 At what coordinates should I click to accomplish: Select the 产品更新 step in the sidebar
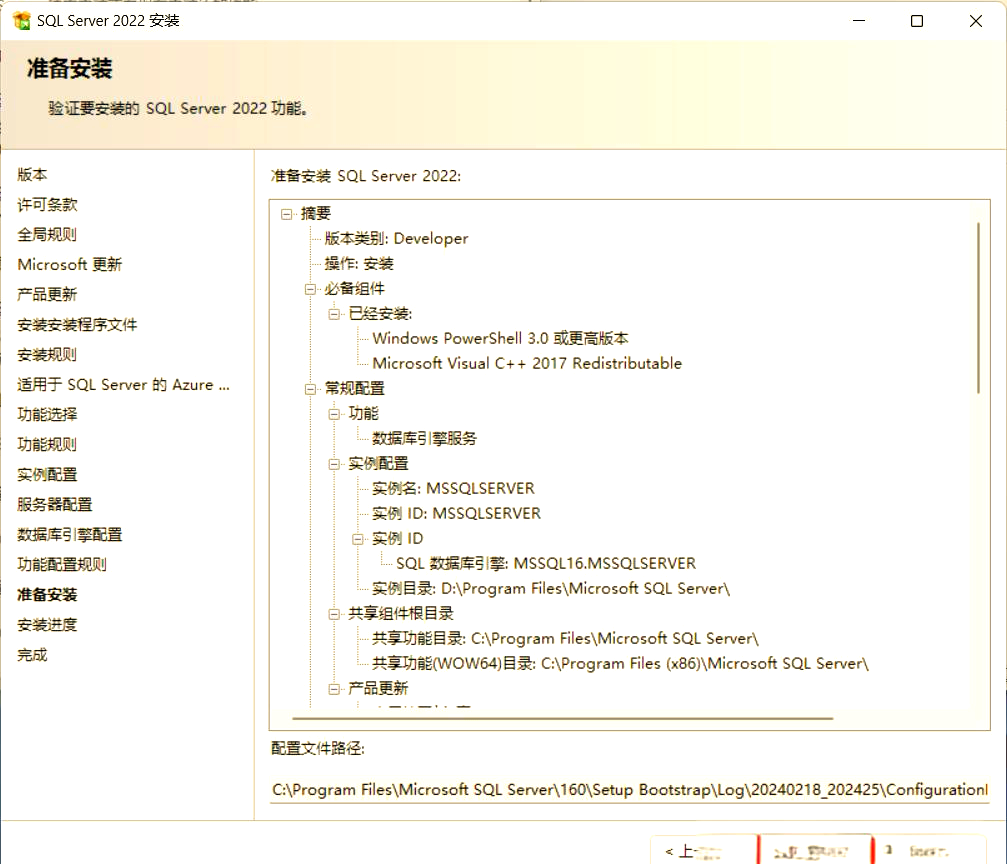click(47, 294)
